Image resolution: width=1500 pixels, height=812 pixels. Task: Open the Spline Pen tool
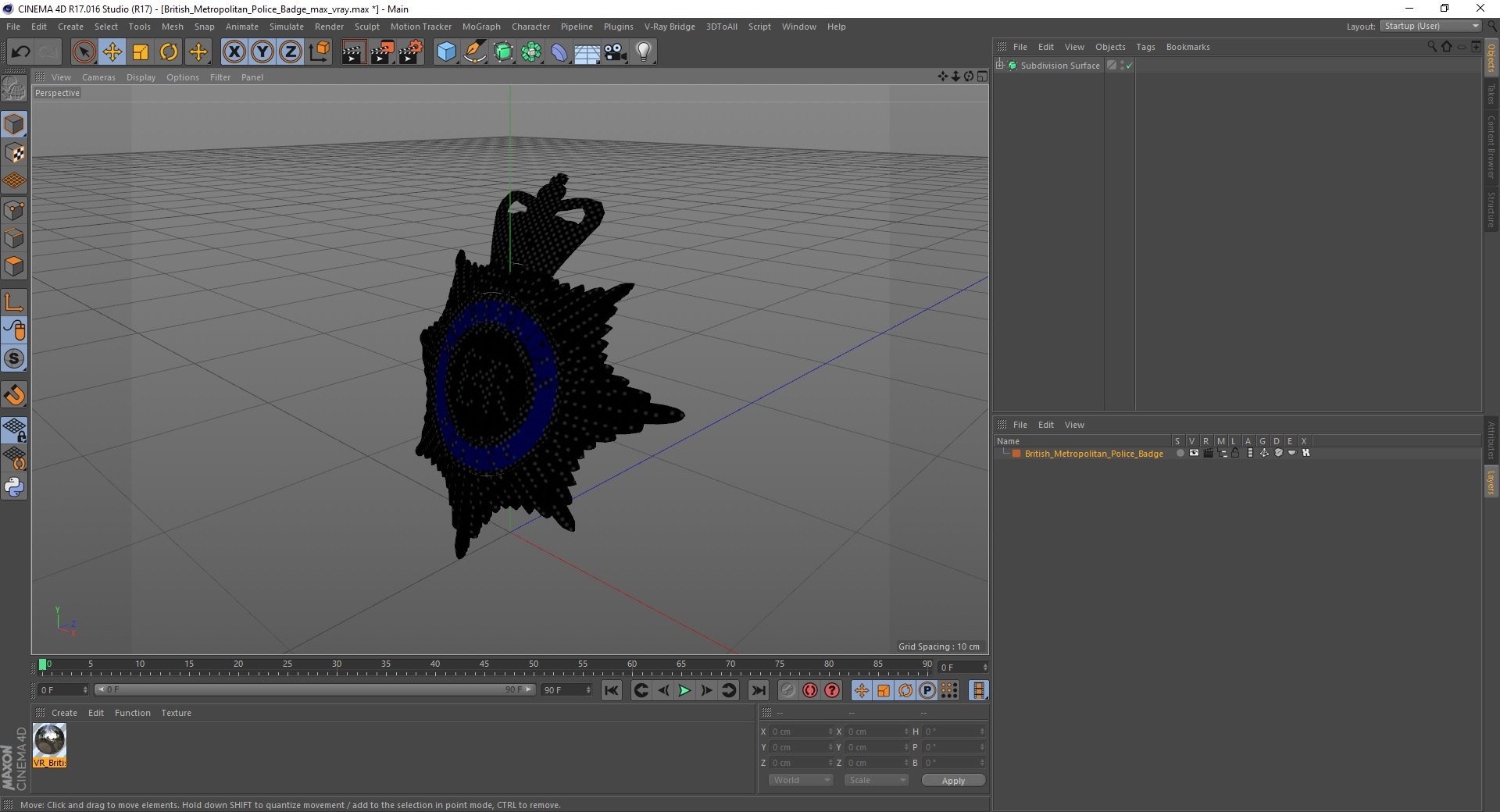tap(474, 52)
